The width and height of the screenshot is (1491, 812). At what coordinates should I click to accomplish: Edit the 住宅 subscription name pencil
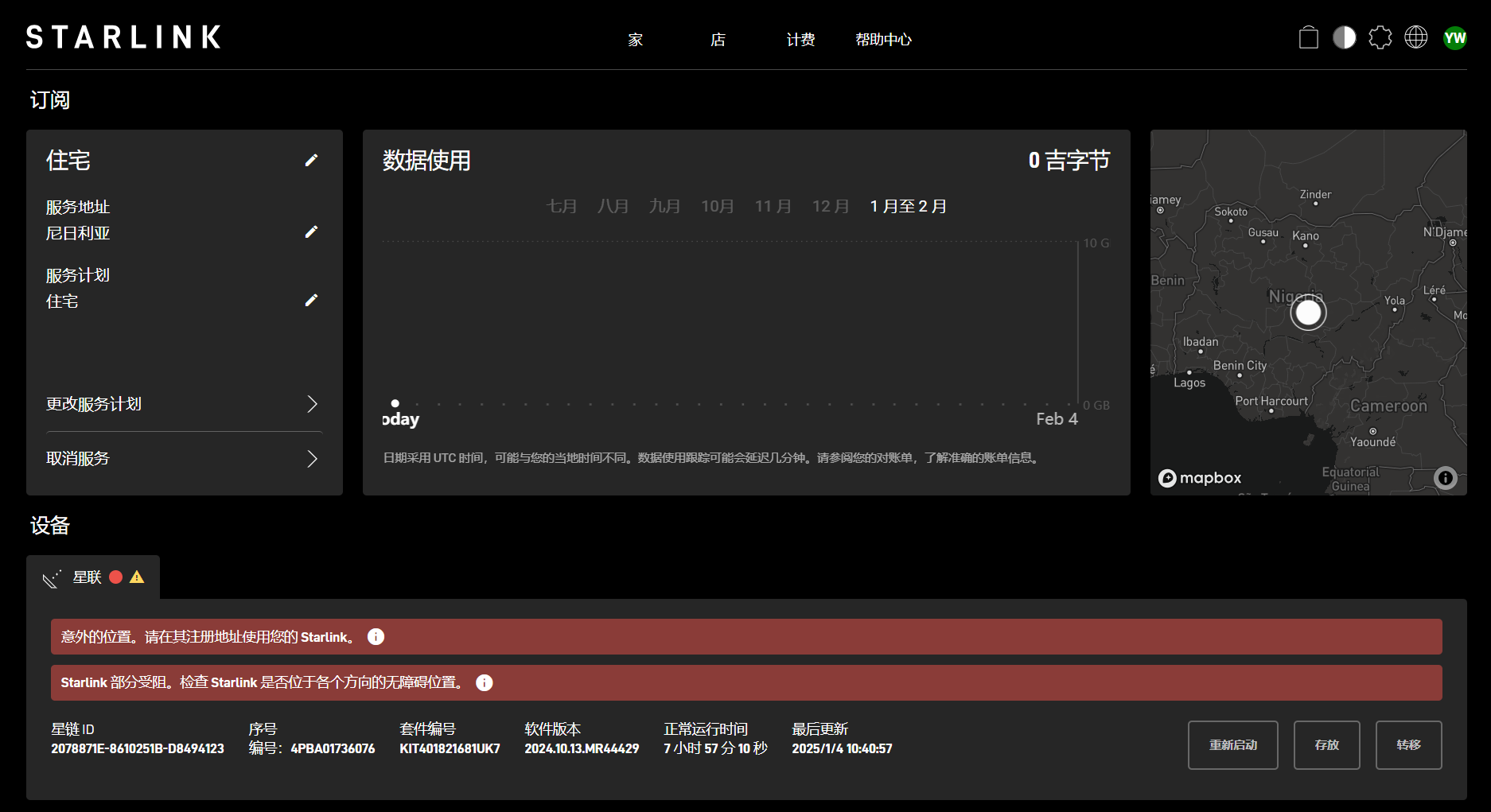click(x=312, y=161)
